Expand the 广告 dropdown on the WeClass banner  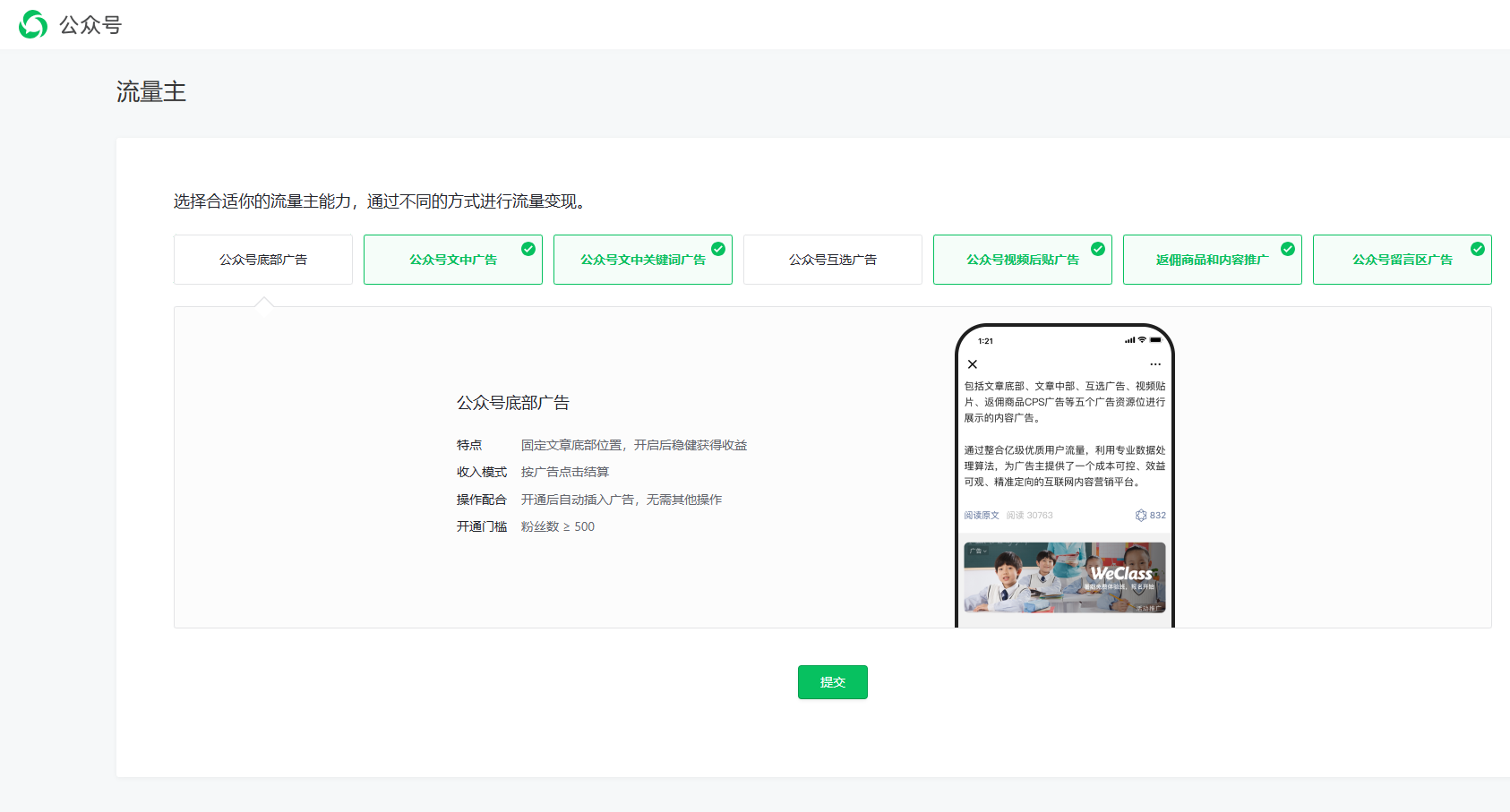978,551
